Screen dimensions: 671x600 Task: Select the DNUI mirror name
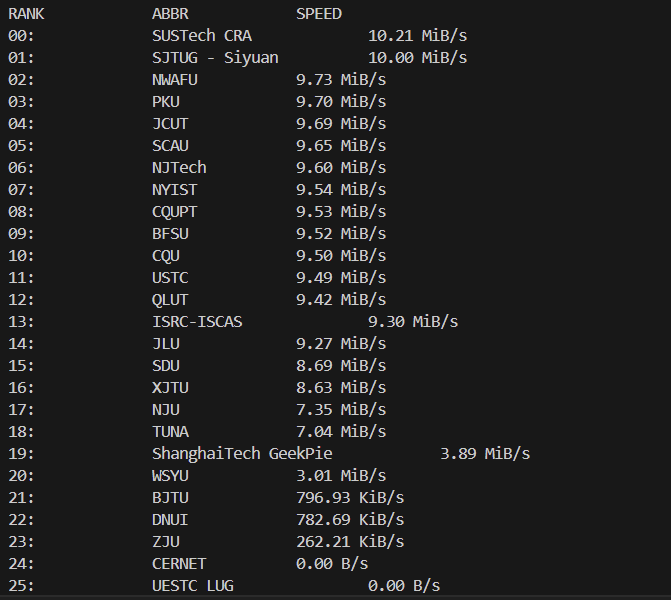(170, 520)
